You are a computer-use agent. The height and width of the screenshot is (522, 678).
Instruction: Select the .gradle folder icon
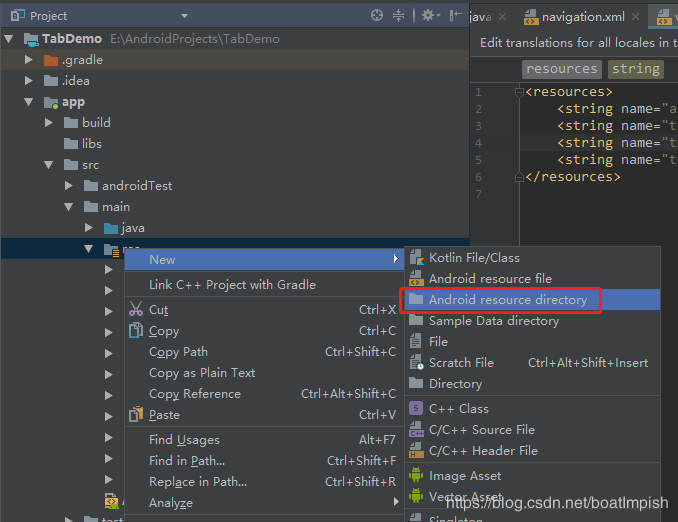click(51, 60)
